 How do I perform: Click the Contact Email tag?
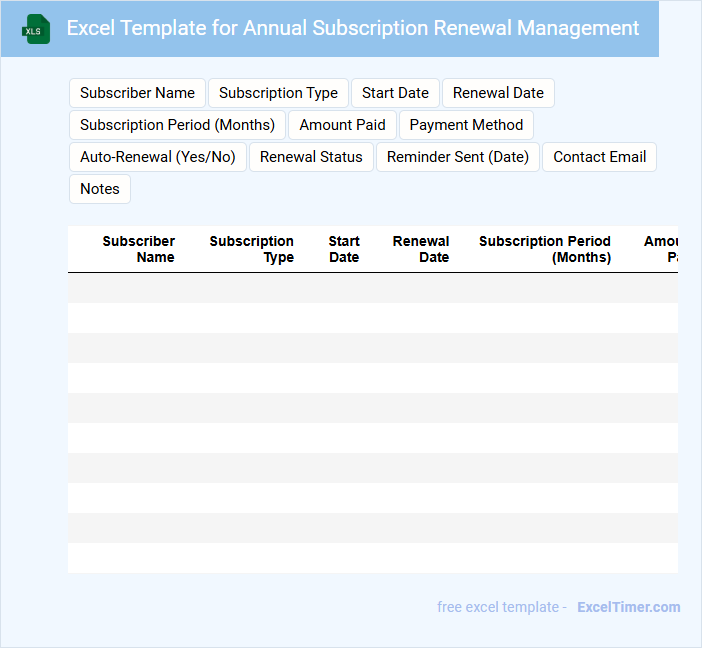599,157
